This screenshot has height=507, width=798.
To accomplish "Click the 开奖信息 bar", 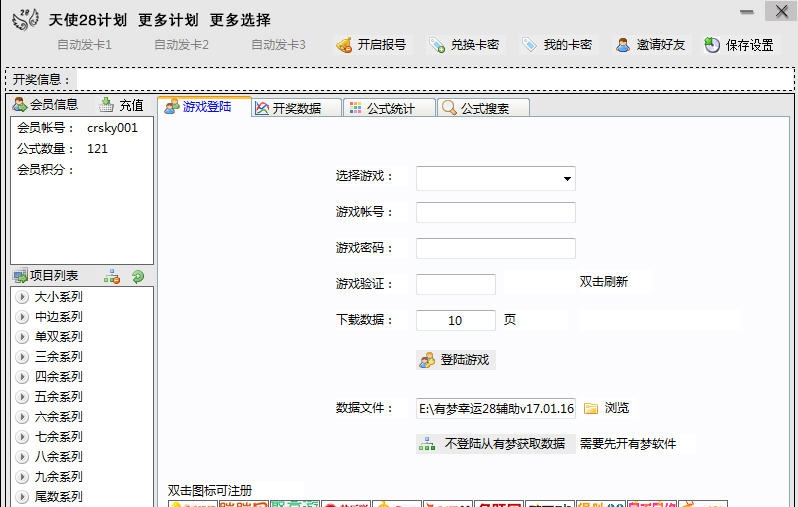I will 400,79.
